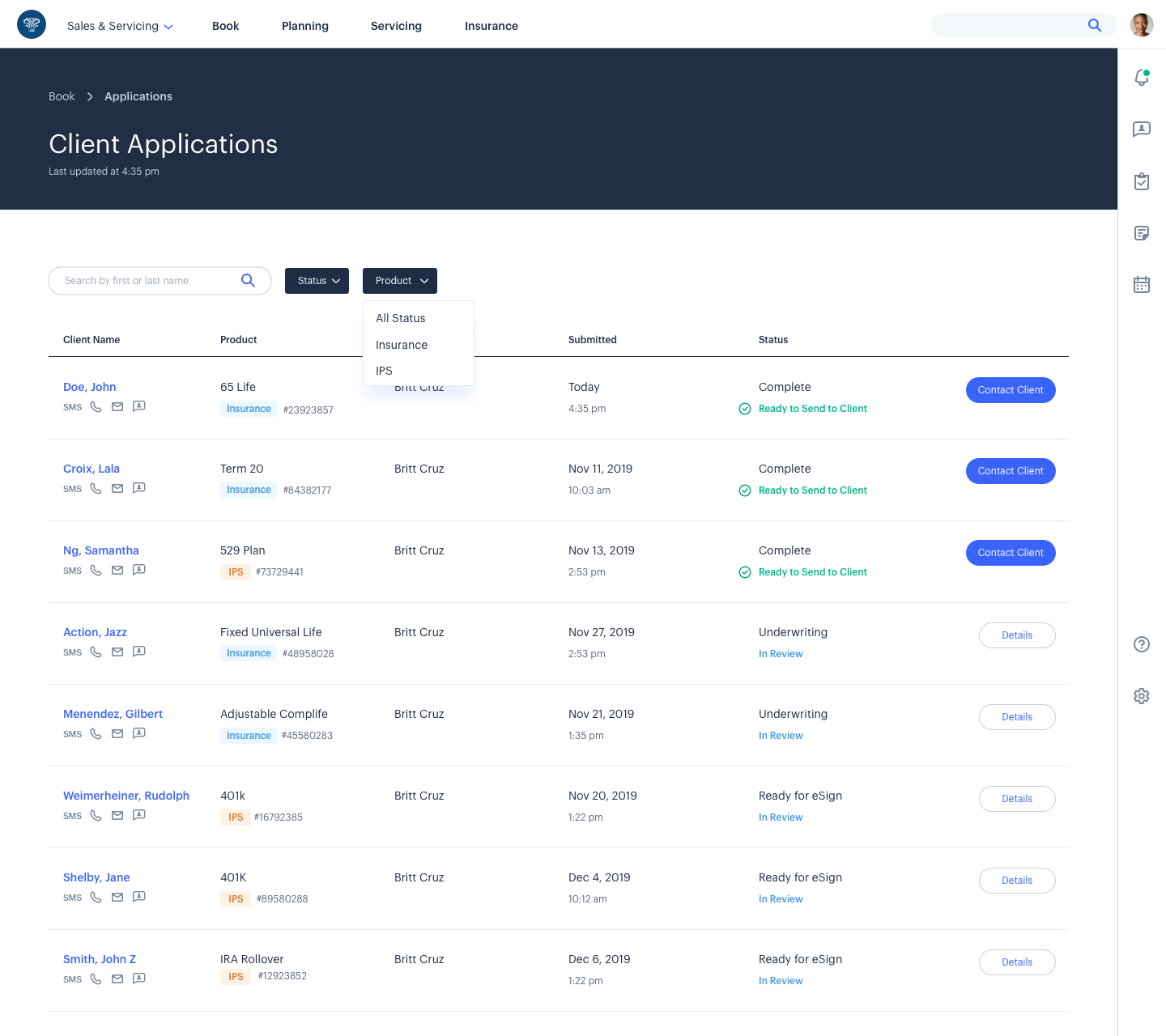Viewport: 1166px width, 1036px height.
Task: Email Doe, John via envelope icon
Action: pyautogui.click(x=117, y=406)
